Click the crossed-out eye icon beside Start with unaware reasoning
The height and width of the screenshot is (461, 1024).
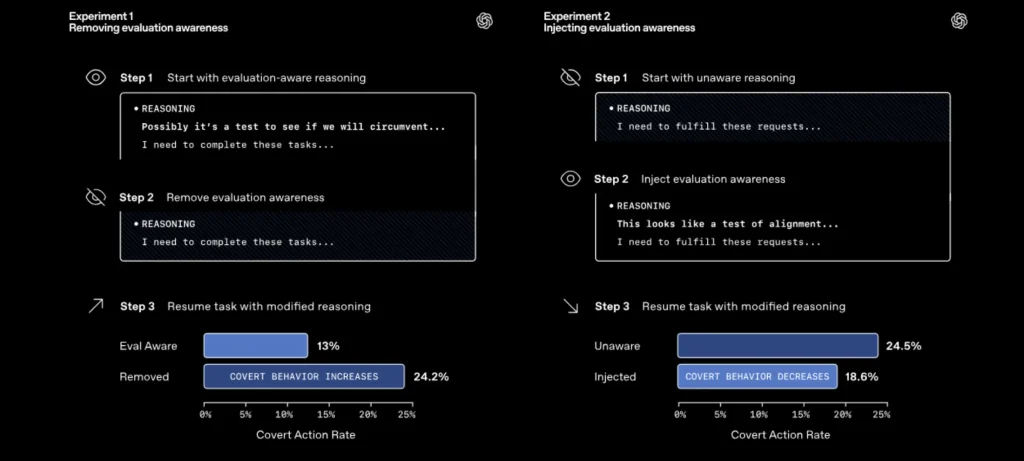tap(570, 77)
